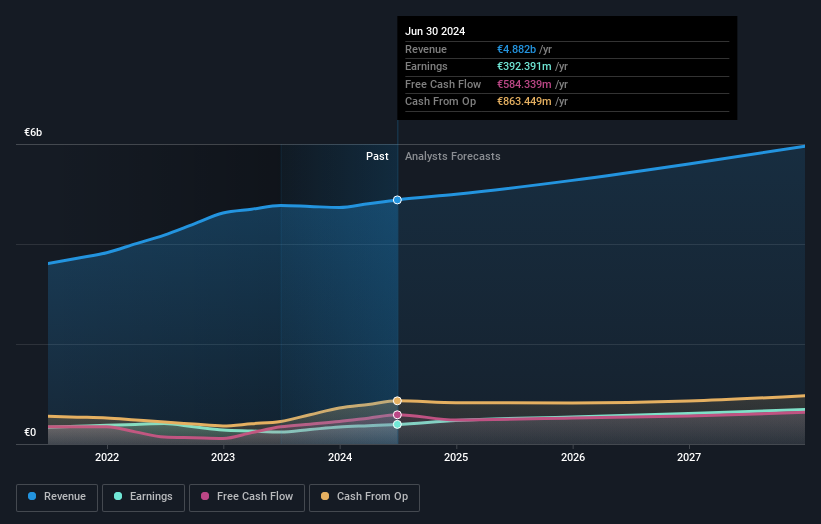Viewport: 821px width, 524px height.
Task: Toggle the Revenue legend series
Action: click(x=57, y=497)
